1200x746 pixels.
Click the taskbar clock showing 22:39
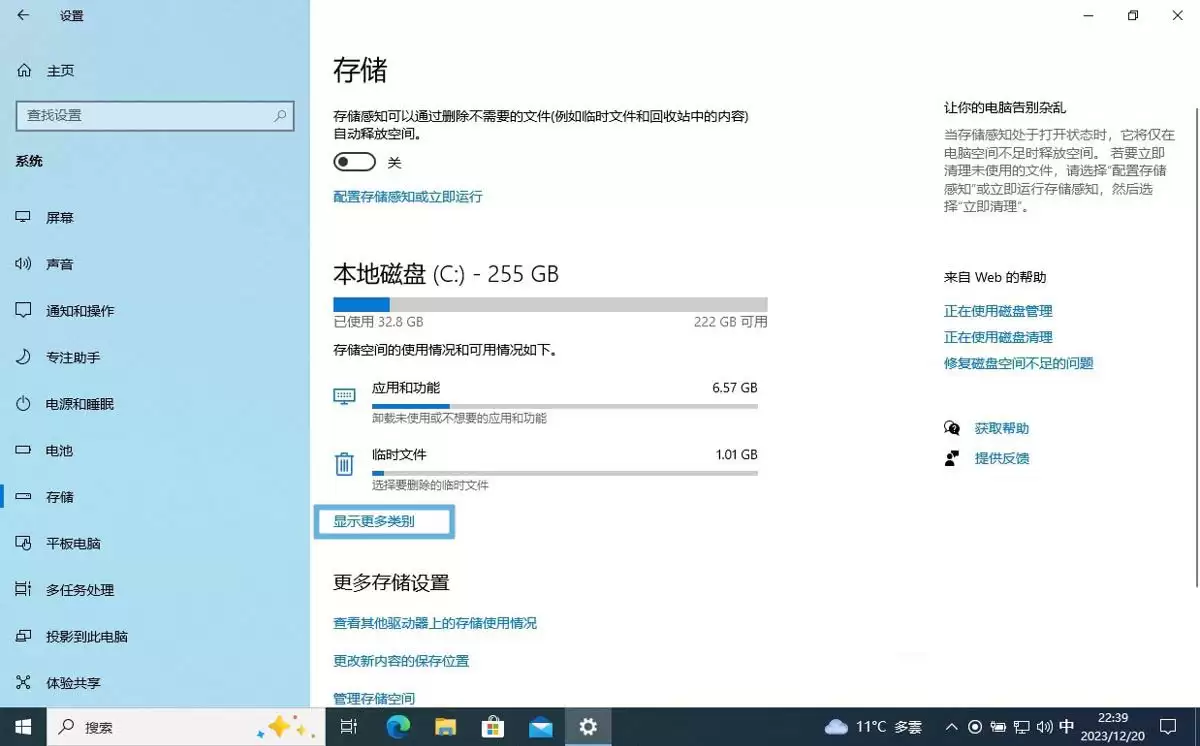(1112, 727)
